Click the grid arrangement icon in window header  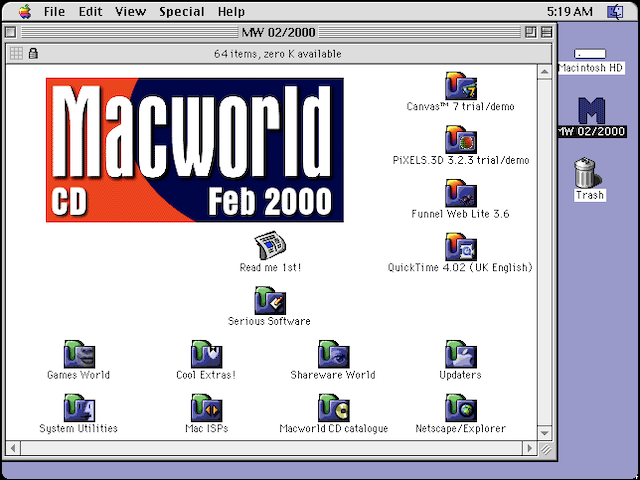point(16,53)
